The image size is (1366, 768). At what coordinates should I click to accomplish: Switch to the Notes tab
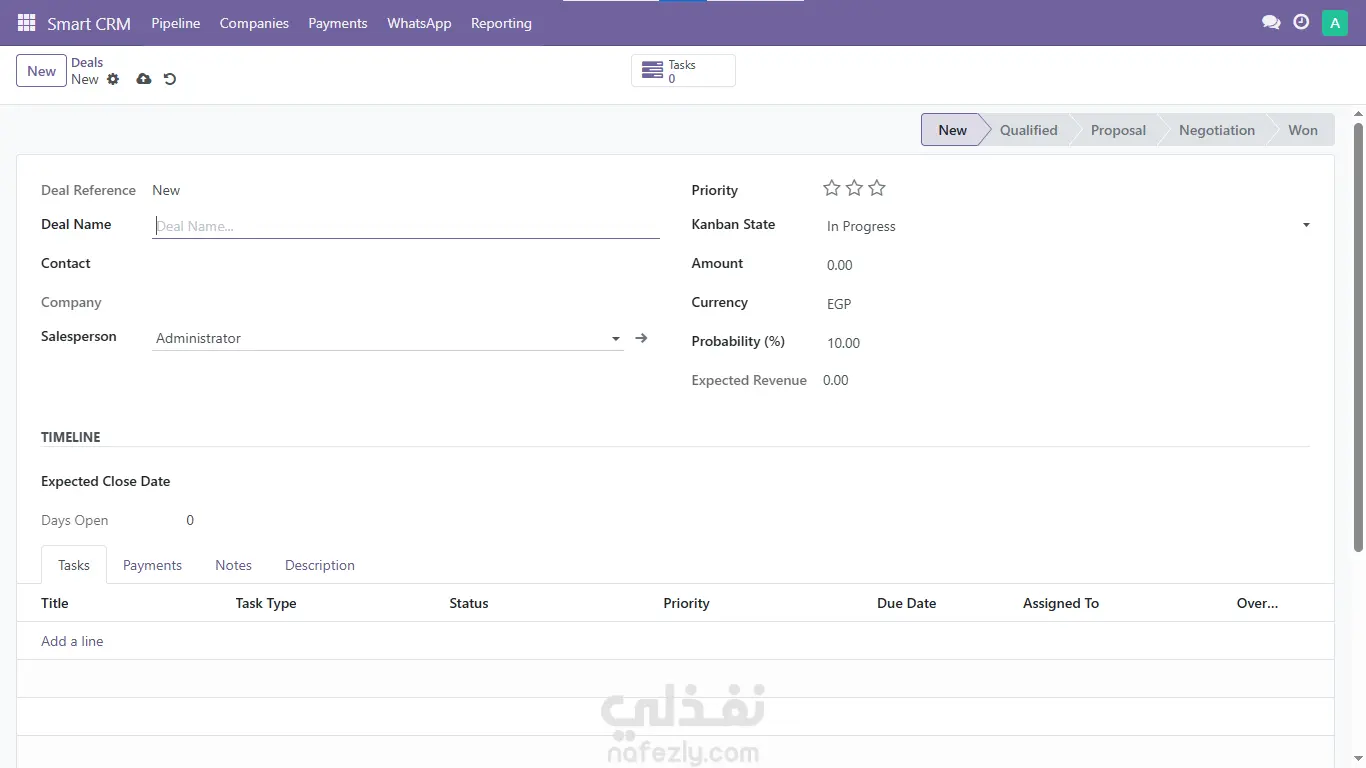233,565
